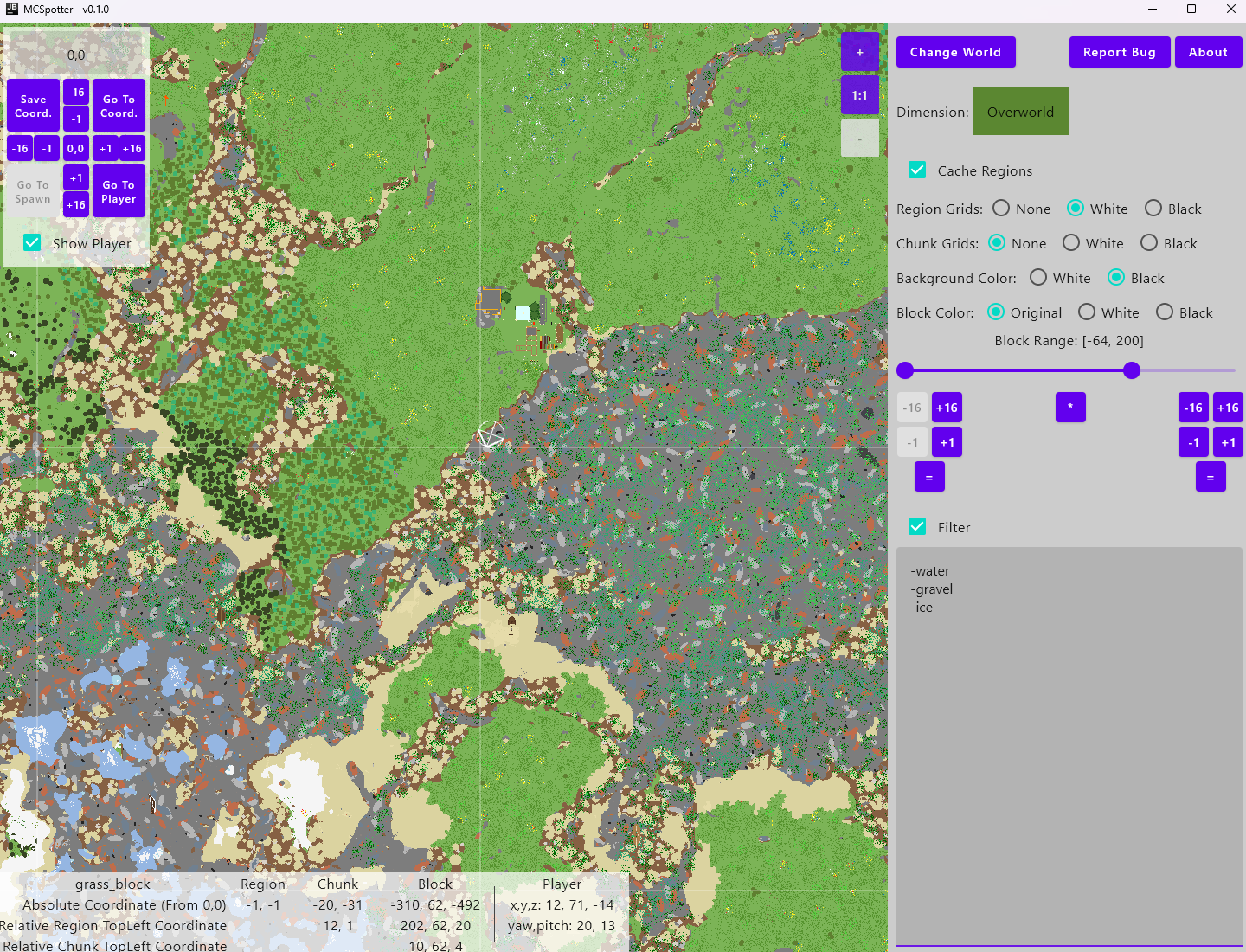Click the leftmost -16 button beside Save Coord. row

[20, 148]
